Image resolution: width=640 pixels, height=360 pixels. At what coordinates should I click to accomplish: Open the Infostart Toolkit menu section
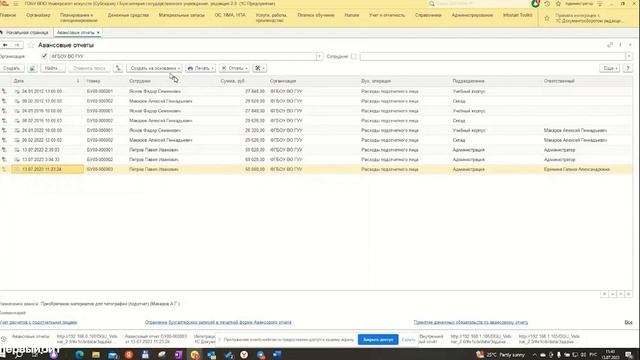click(518, 15)
